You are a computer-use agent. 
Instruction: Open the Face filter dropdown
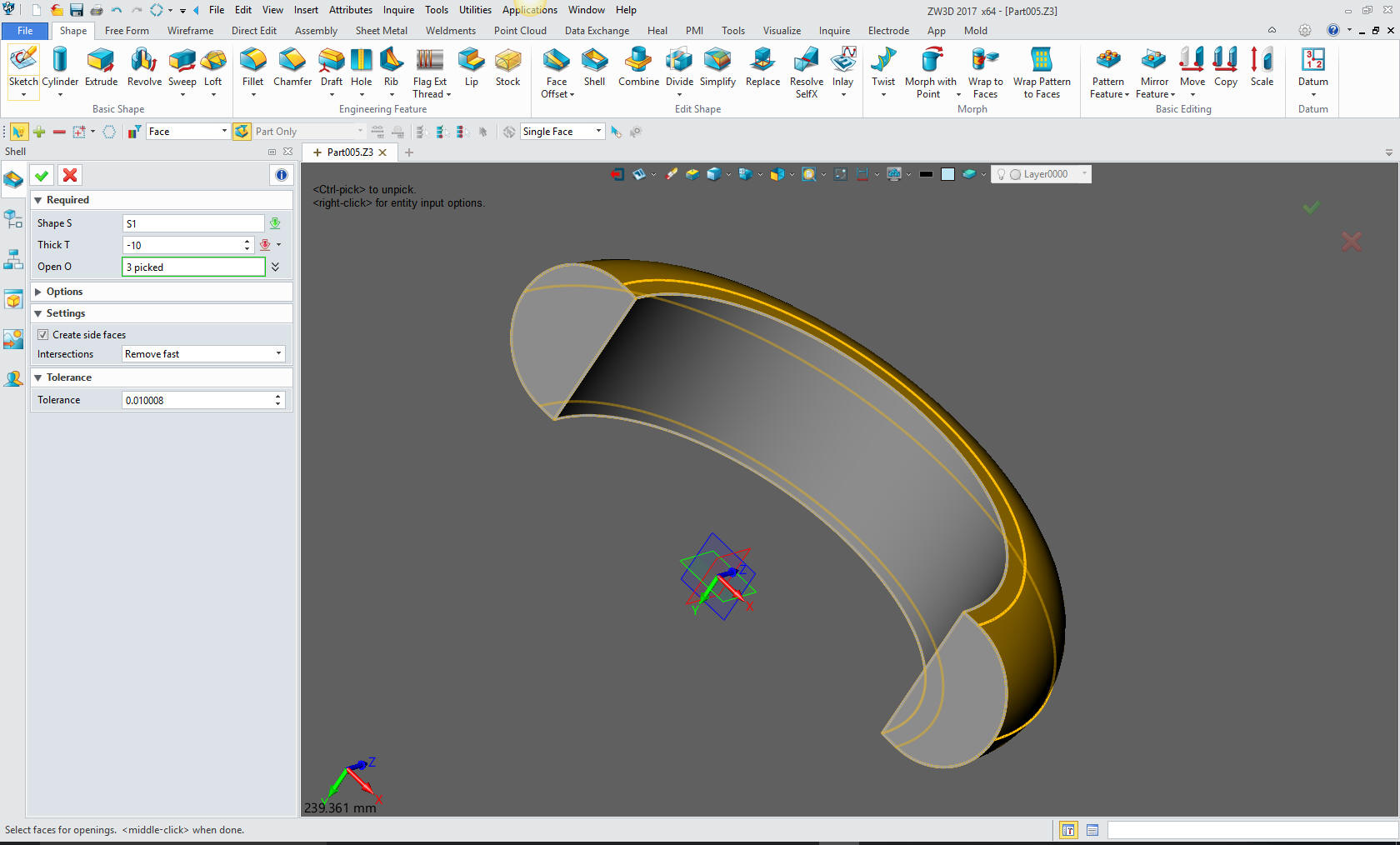(x=187, y=132)
